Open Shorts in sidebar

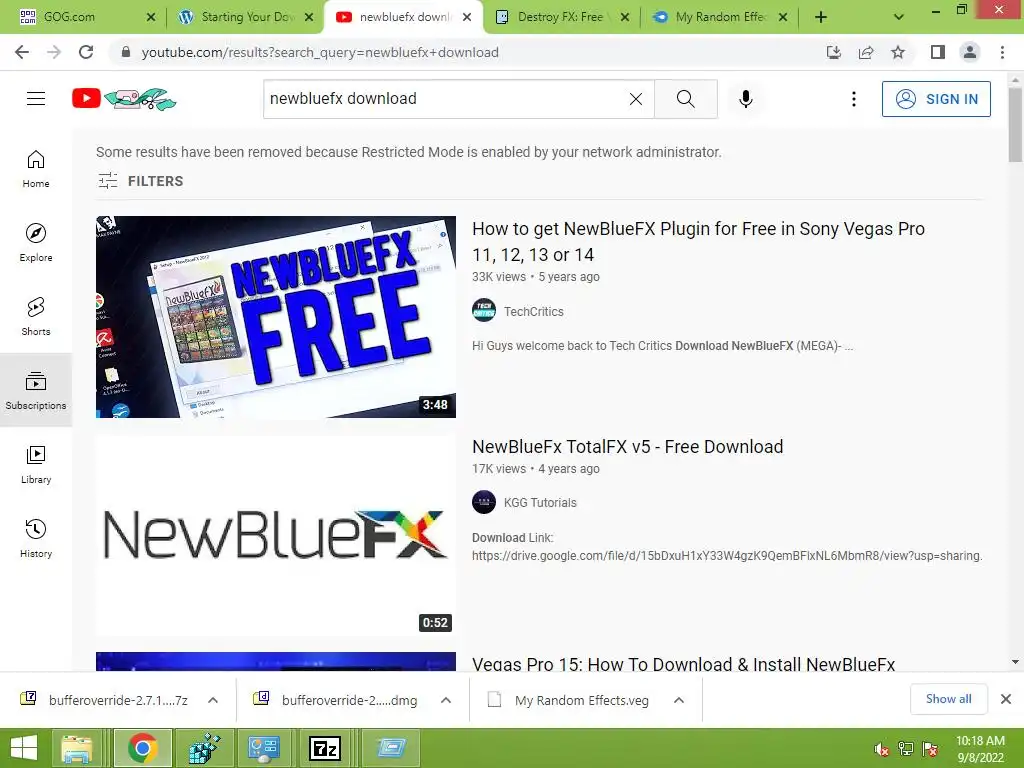coord(36,316)
